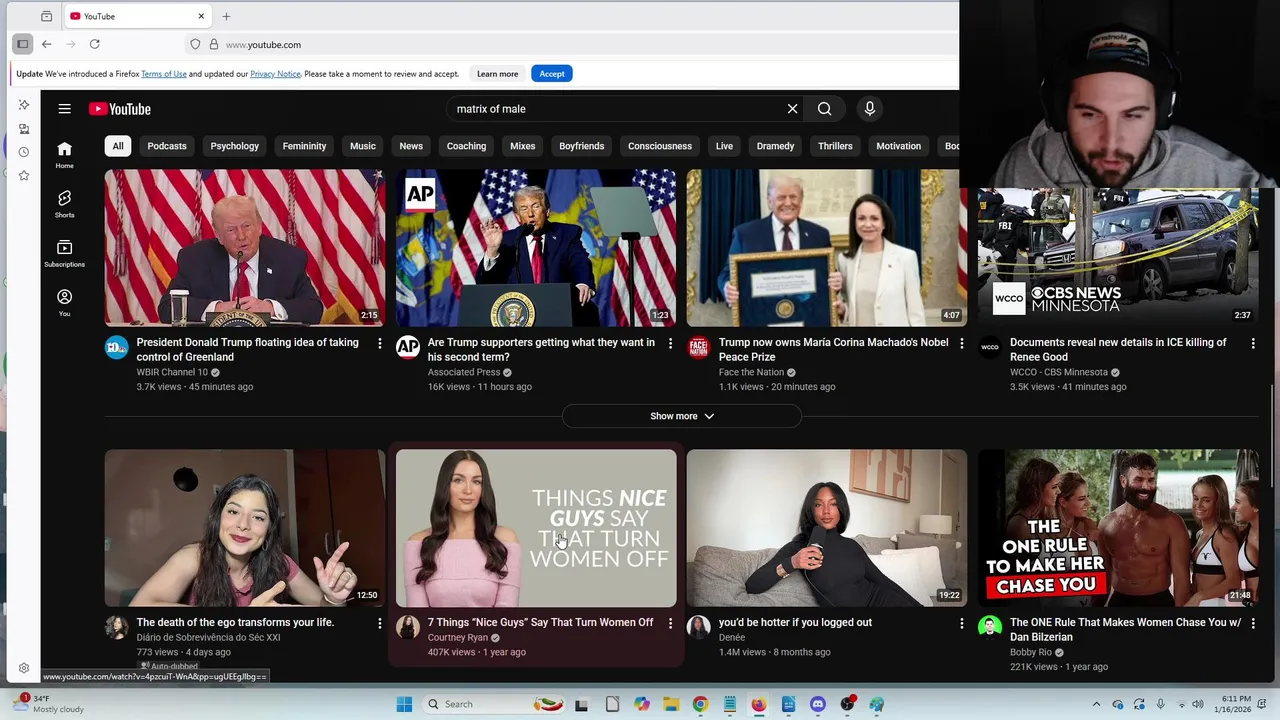Open the Terms of Use link
This screenshot has width=1280, height=720.
coord(164,74)
